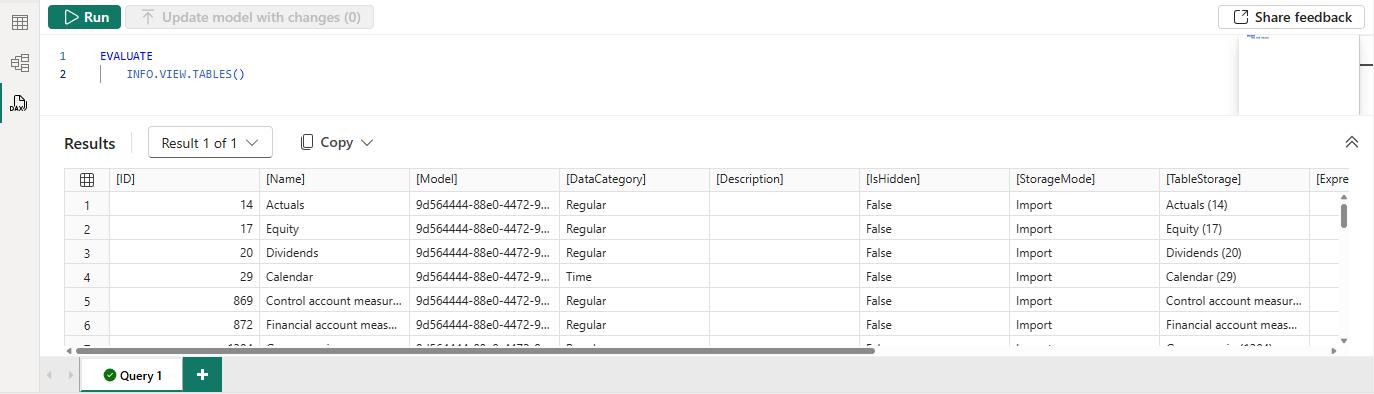Click the results grid select-all icon
Image resolution: width=1374 pixels, height=394 pixels.
click(87, 180)
